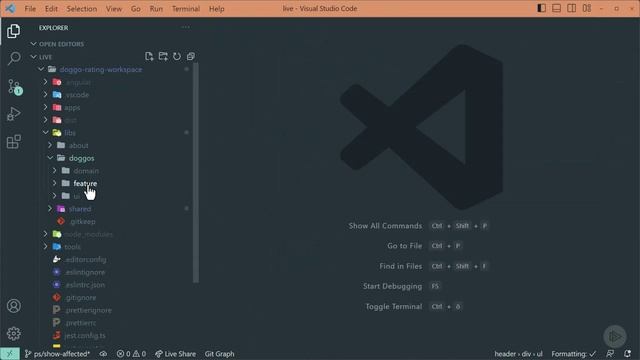This screenshot has width=640, height=360.
Task: Open the .editorconfig file
Action: (x=85, y=259)
